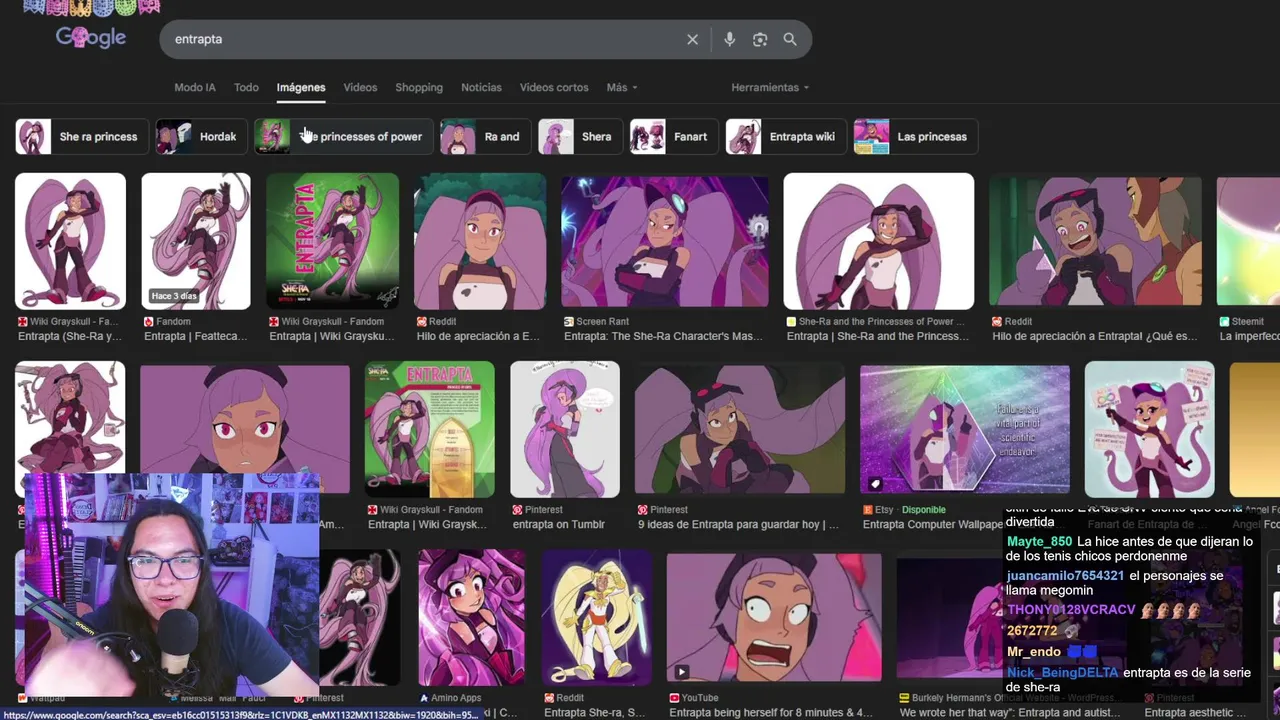Open 'Entrapta | Featteca...' Fandom link

(196, 337)
